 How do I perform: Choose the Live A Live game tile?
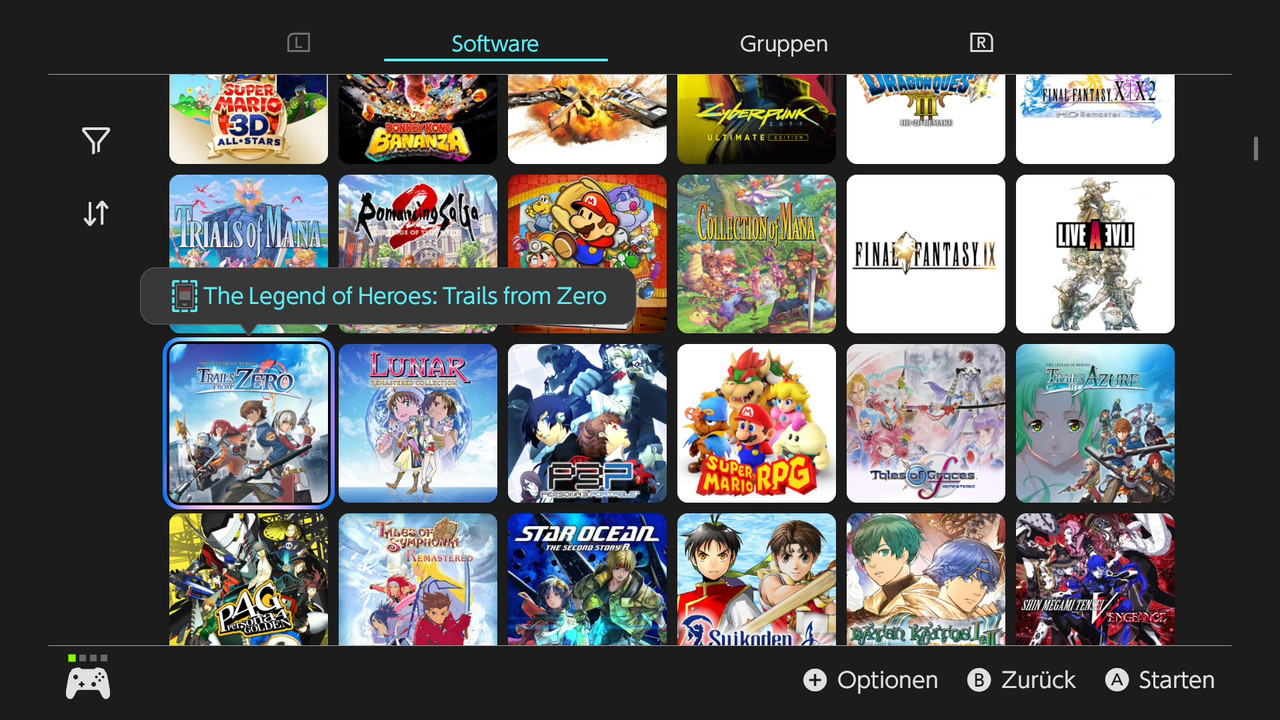[x=1095, y=254]
